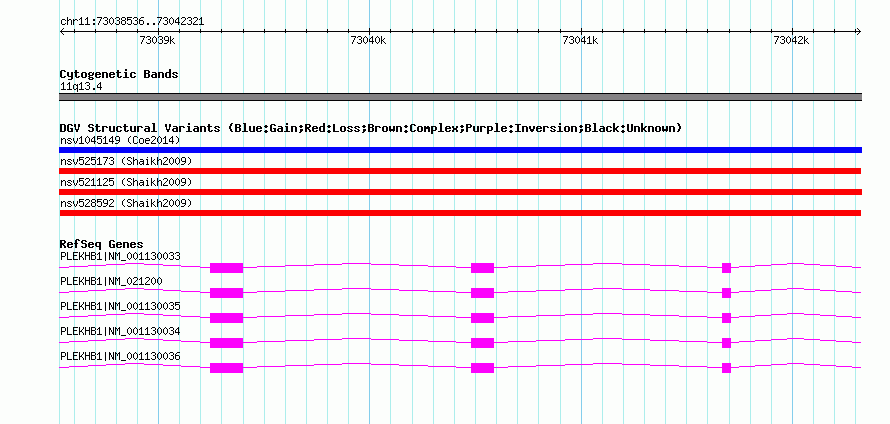Viewport: 890px width, 424px height.
Task: Select the mid-sized exon of NM_001130036 near 73040.5k
Action: (x=482, y=368)
